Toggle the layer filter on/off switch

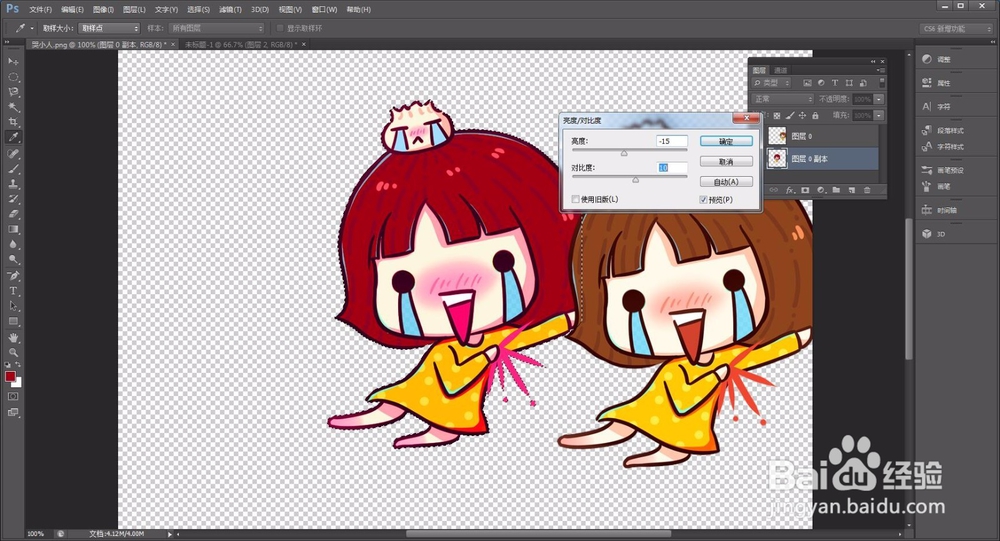(882, 83)
